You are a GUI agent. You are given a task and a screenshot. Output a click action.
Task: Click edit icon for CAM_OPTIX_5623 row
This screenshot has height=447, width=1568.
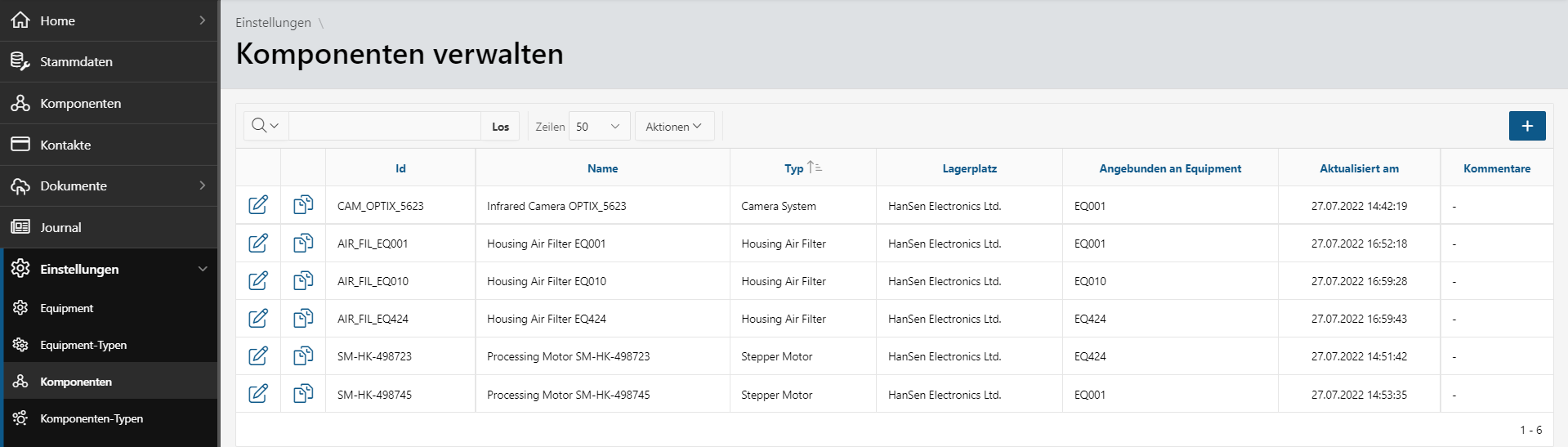pos(258,205)
